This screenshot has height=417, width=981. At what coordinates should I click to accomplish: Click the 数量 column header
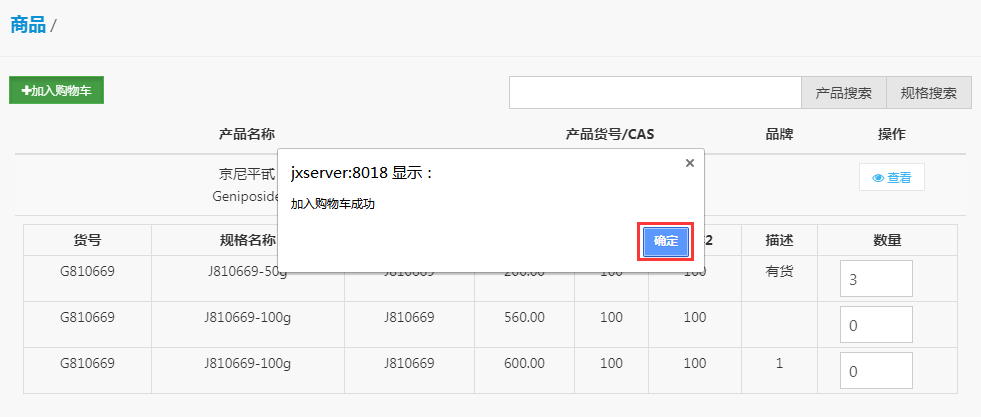click(x=887, y=240)
